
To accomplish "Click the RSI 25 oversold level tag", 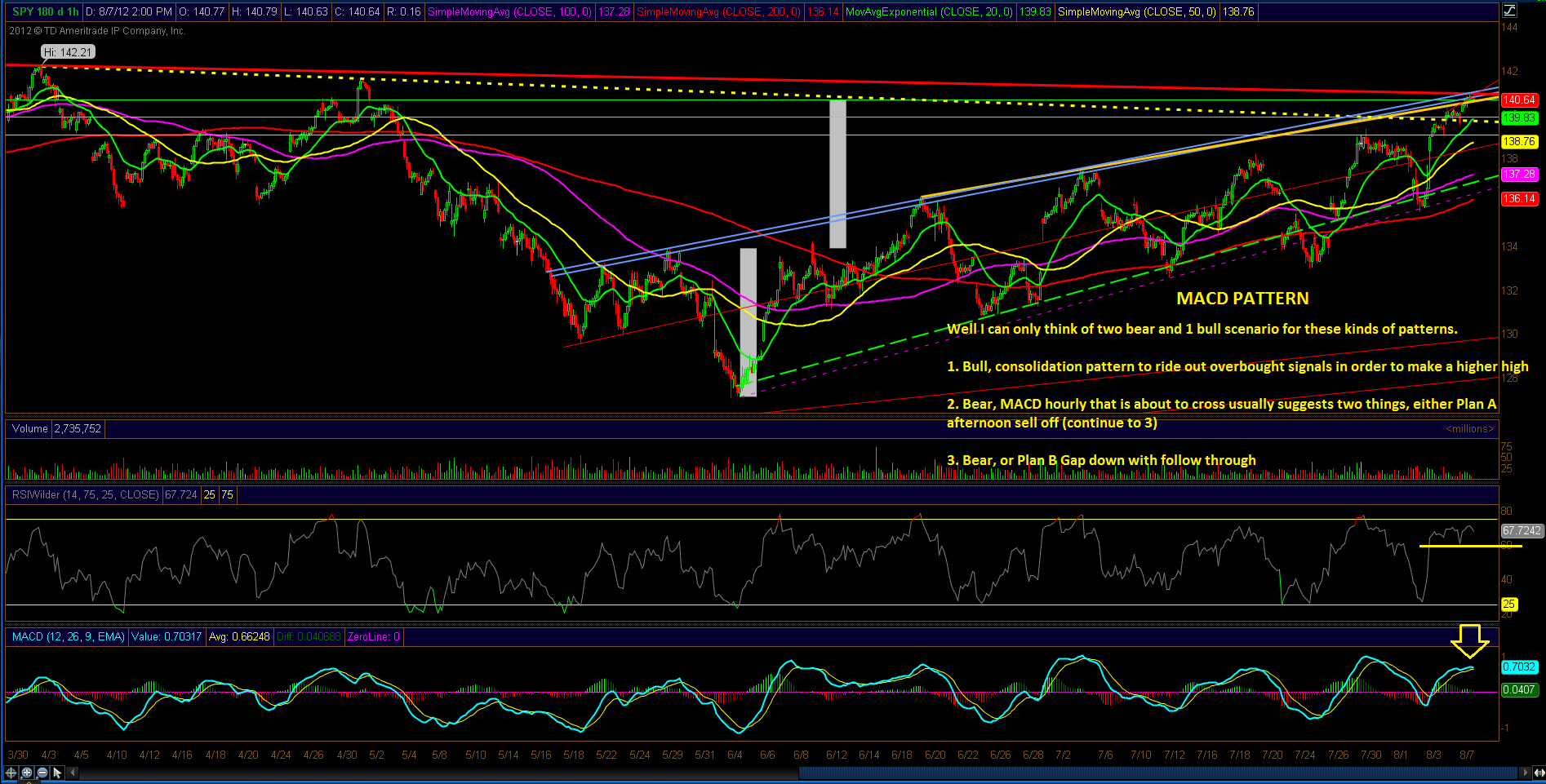I will [x=1509, y=605].
